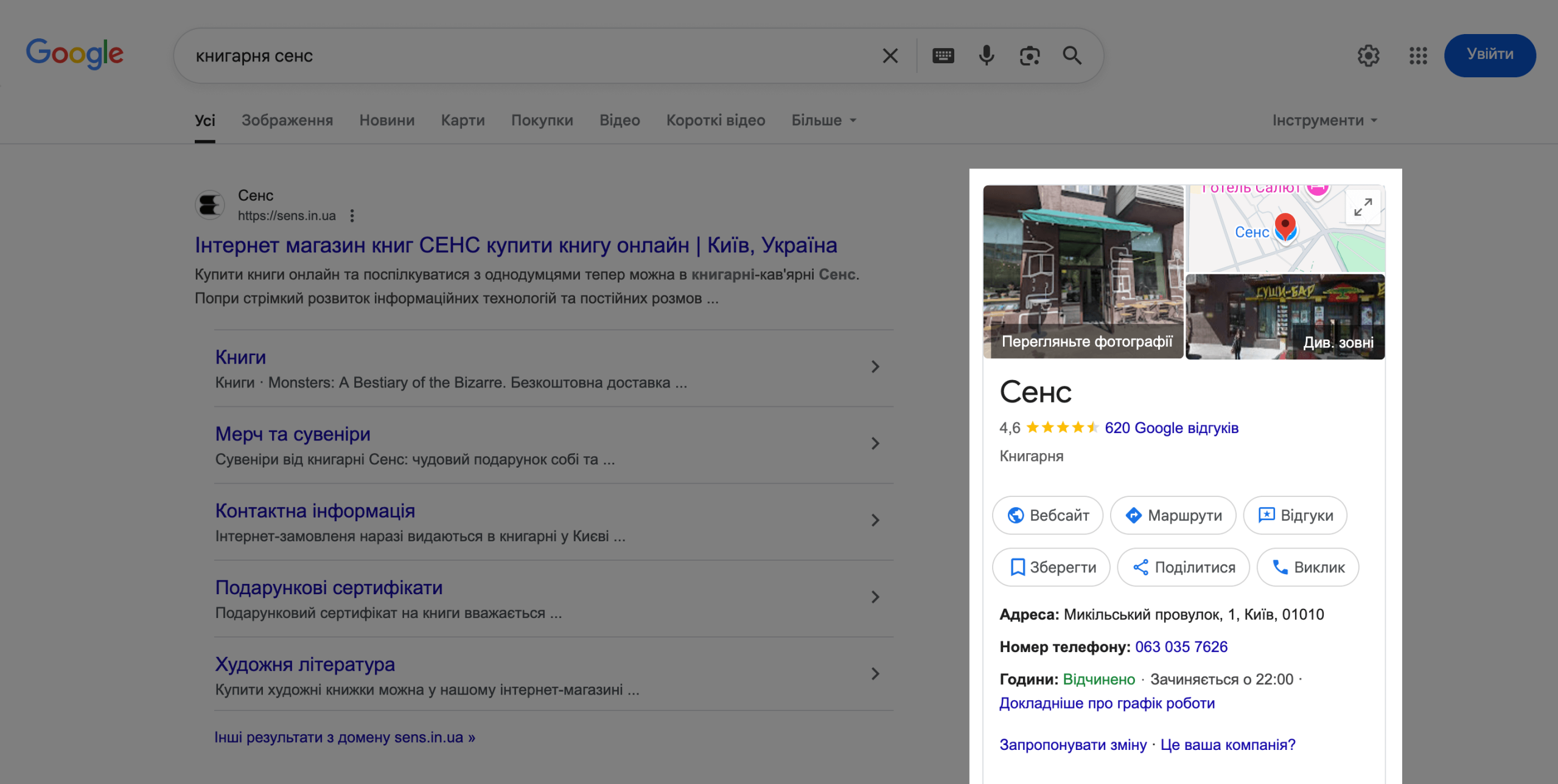
Task: Start voice search with the microphone icon
Action: coord(986,56)
